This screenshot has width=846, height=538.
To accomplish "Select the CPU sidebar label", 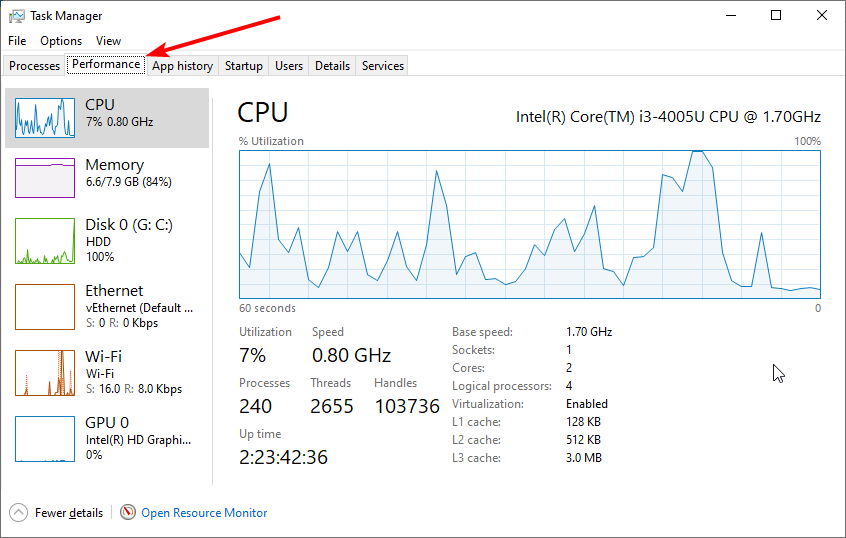I will [x=100, y=105].
